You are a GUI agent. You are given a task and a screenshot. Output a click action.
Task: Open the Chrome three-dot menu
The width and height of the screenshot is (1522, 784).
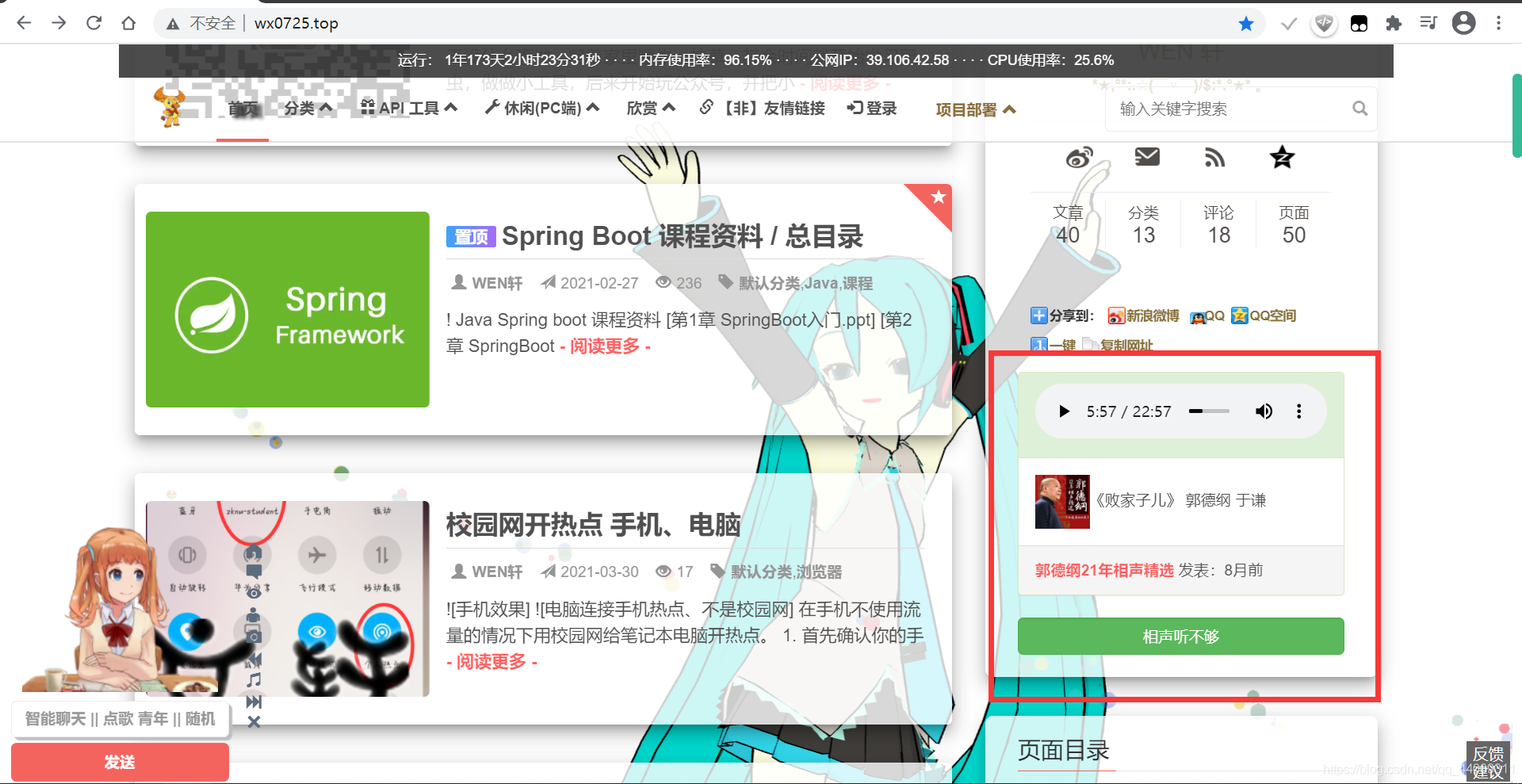pos(1498,23)
